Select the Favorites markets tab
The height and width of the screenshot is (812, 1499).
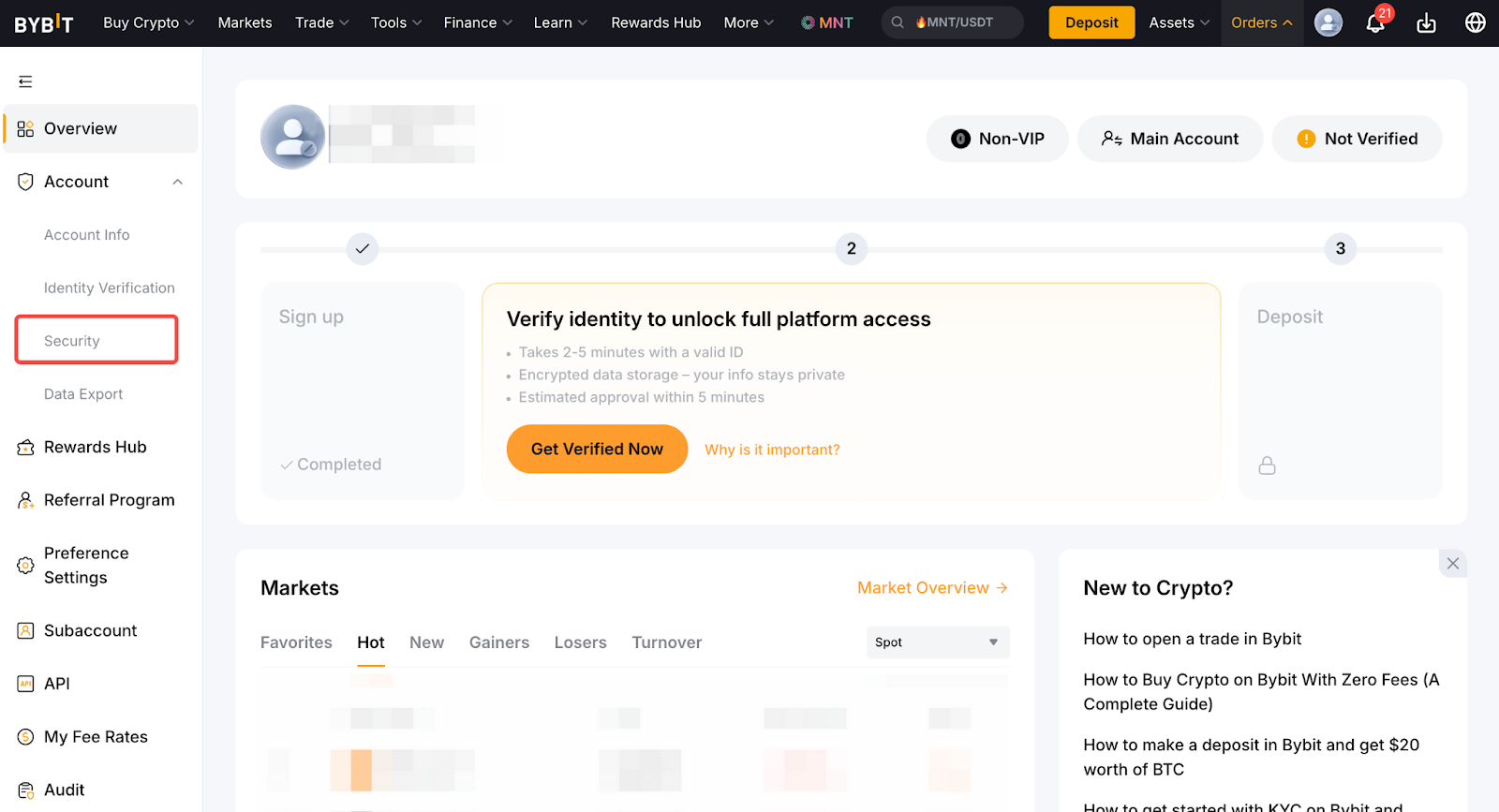(x=296, y=642)
